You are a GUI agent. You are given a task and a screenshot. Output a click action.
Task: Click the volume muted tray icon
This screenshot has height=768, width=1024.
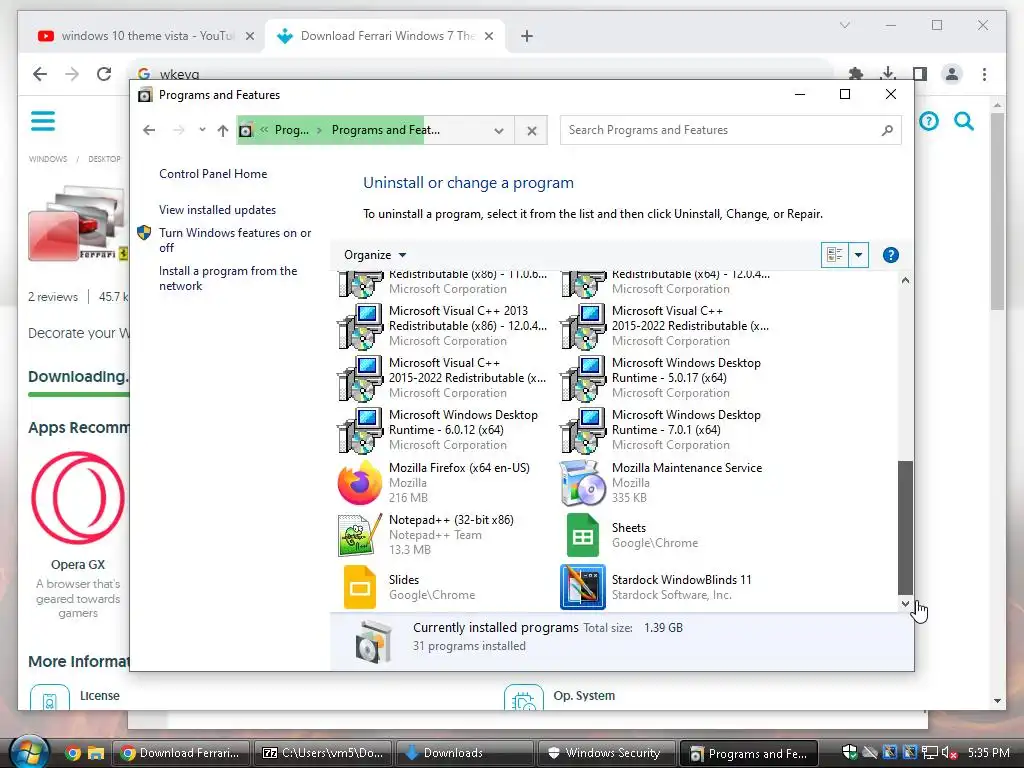(949, 753)
